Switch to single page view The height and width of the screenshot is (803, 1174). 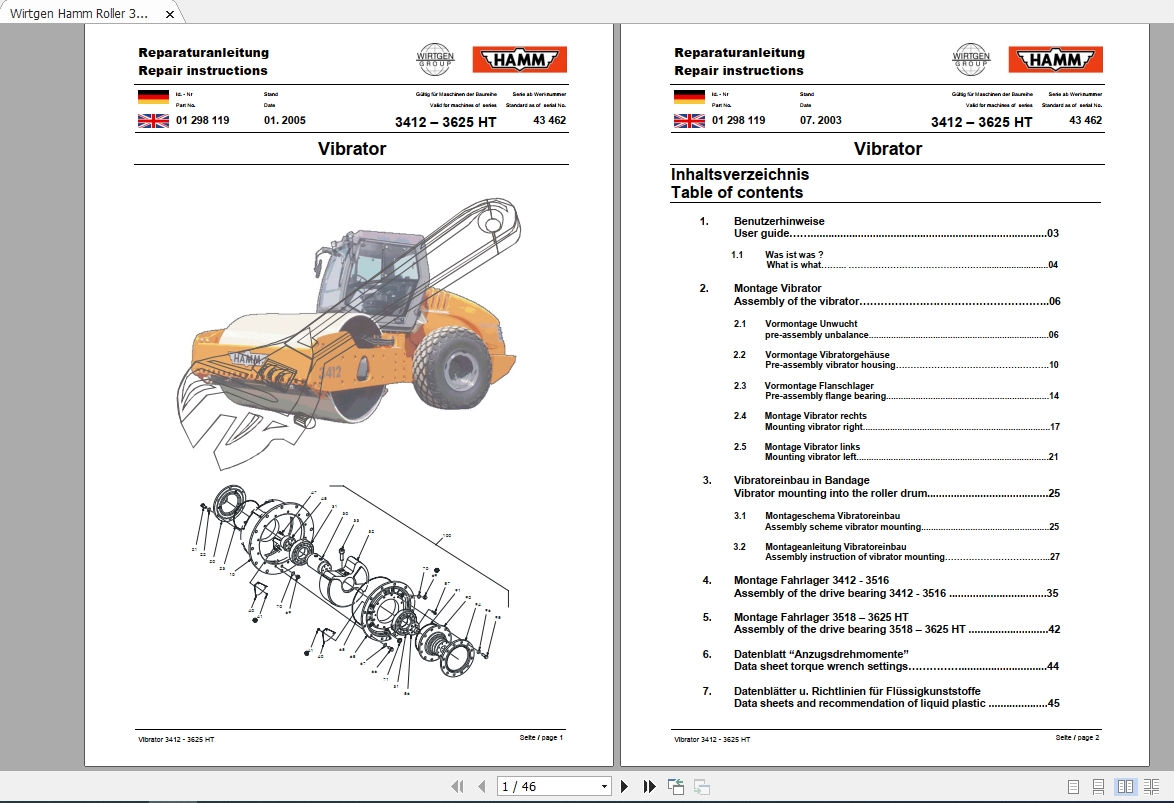[x=1073, y=786]
